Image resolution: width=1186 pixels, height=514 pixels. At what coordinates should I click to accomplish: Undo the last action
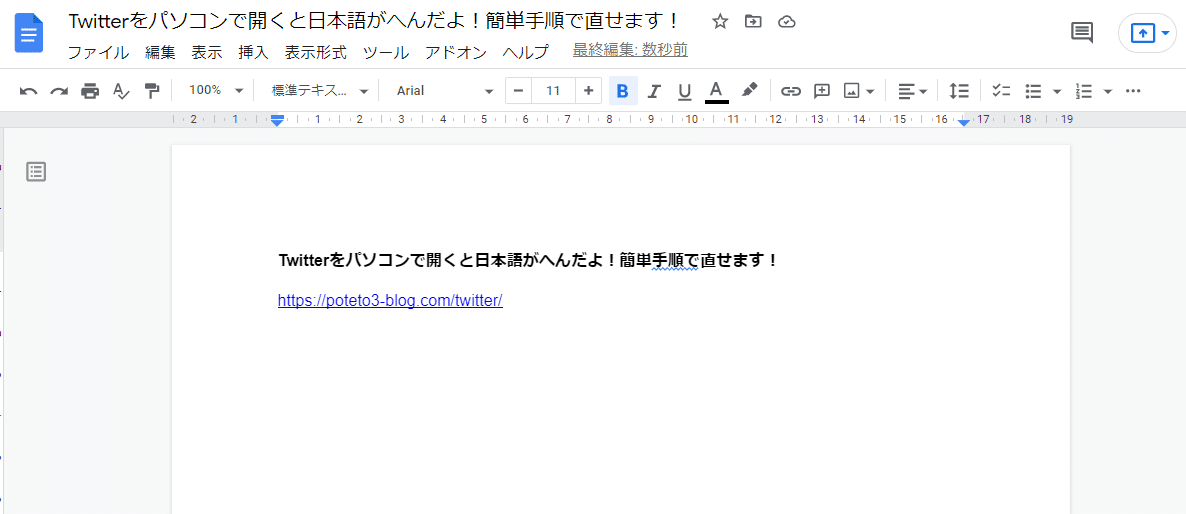tap(29, 91)
